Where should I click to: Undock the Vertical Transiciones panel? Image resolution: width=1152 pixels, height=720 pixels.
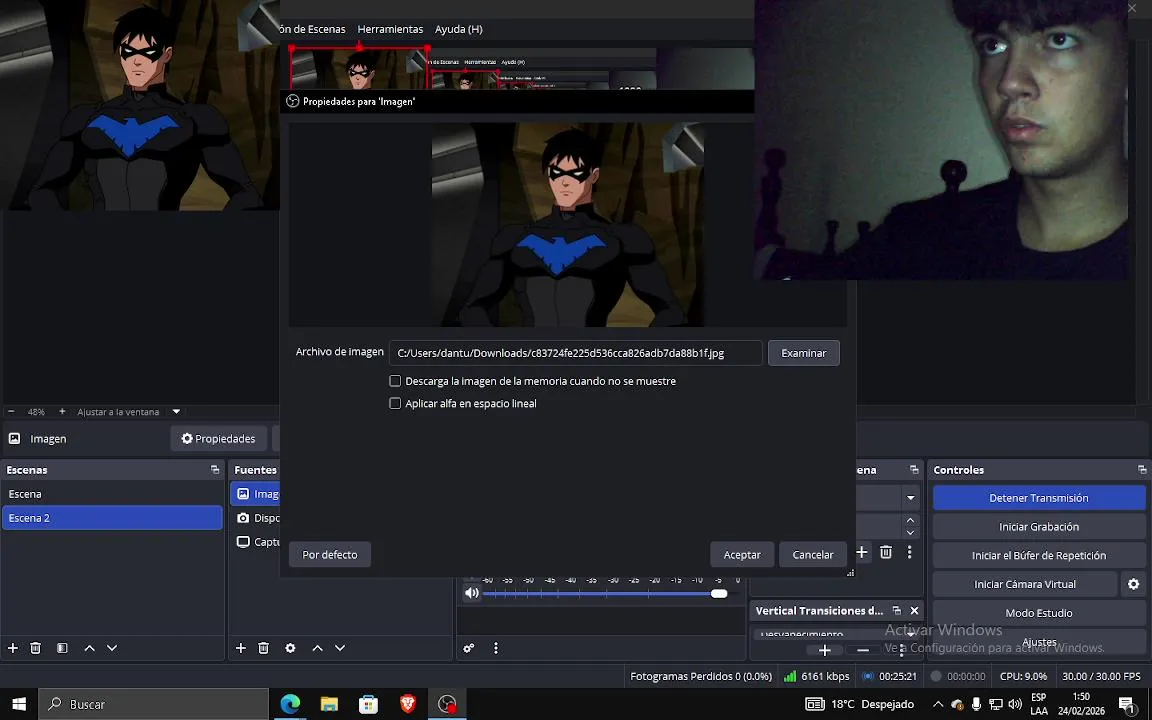pos(896,611)
